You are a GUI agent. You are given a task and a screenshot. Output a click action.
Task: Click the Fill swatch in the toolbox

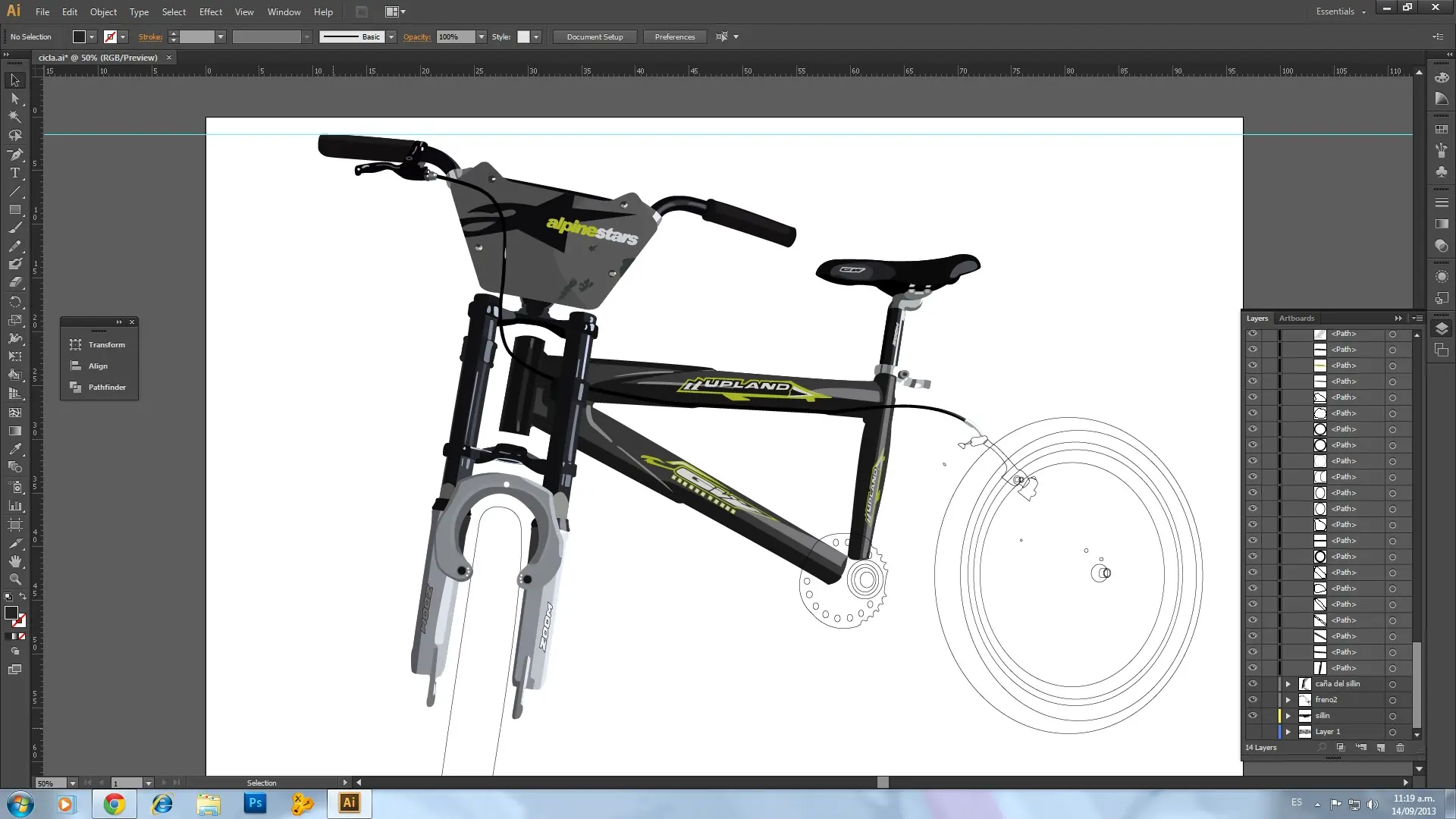11,613
